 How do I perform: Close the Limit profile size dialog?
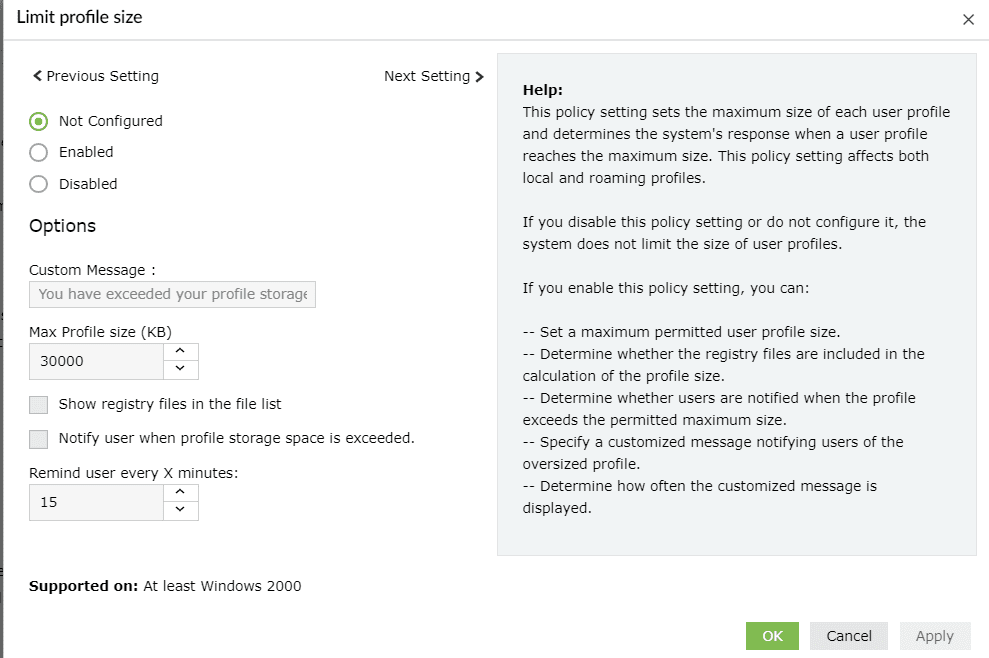(x=967, y=20)
